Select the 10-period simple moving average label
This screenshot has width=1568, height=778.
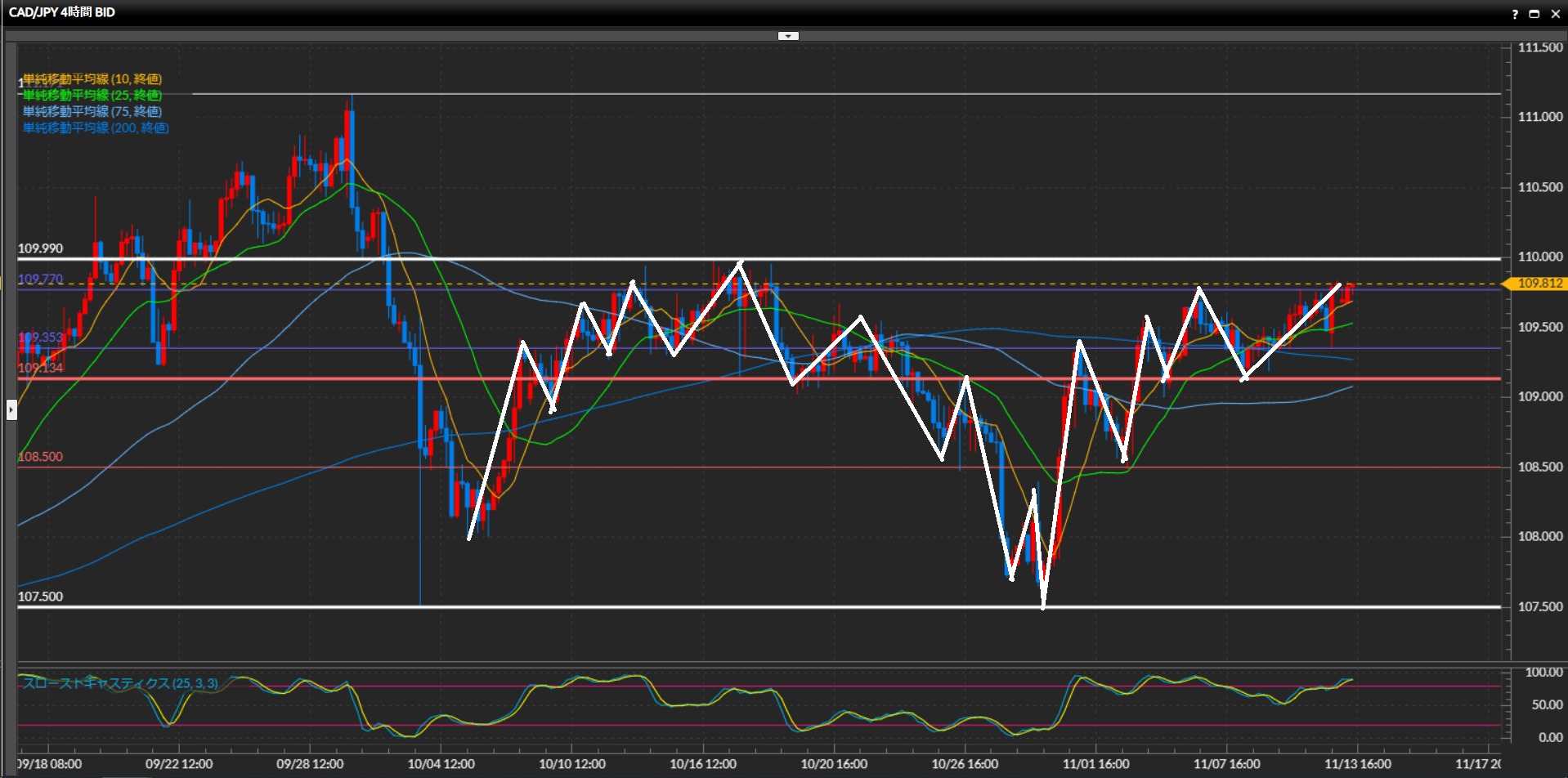tap(92, 79)
